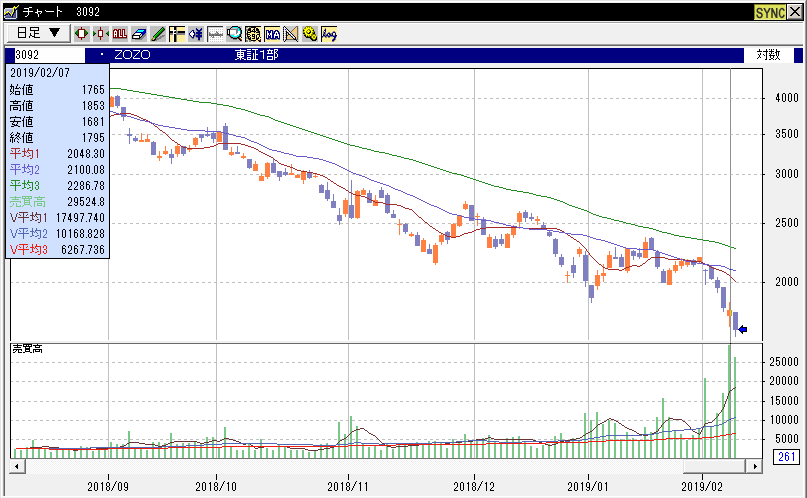The image size is (807, 498).
Task: Click the left arrow of horizontal scrollbar
Action: coord(16,466)
